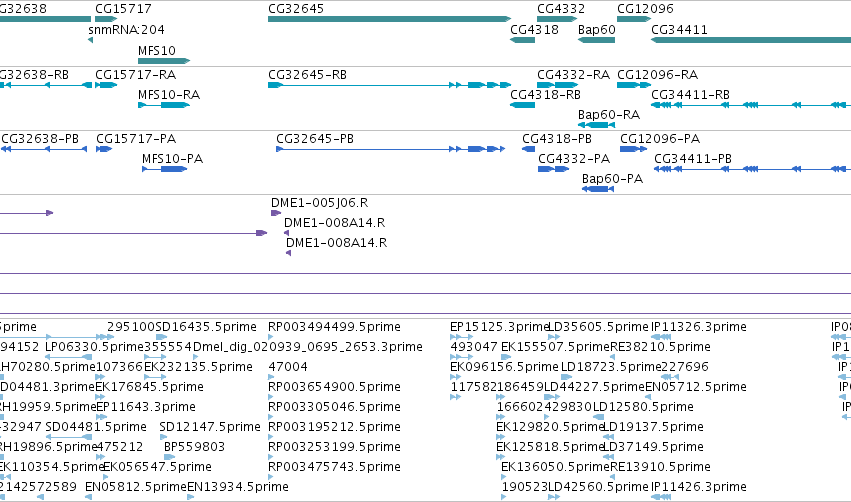Open the RP003195212.5prime EST label
The width and height of the screenshot is (851, 502).
pos(334,427)
